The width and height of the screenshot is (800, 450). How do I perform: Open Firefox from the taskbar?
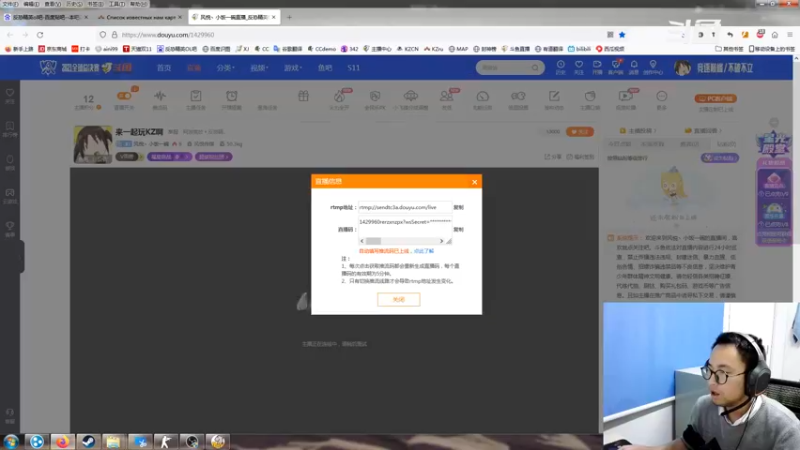tap(62, 441)
